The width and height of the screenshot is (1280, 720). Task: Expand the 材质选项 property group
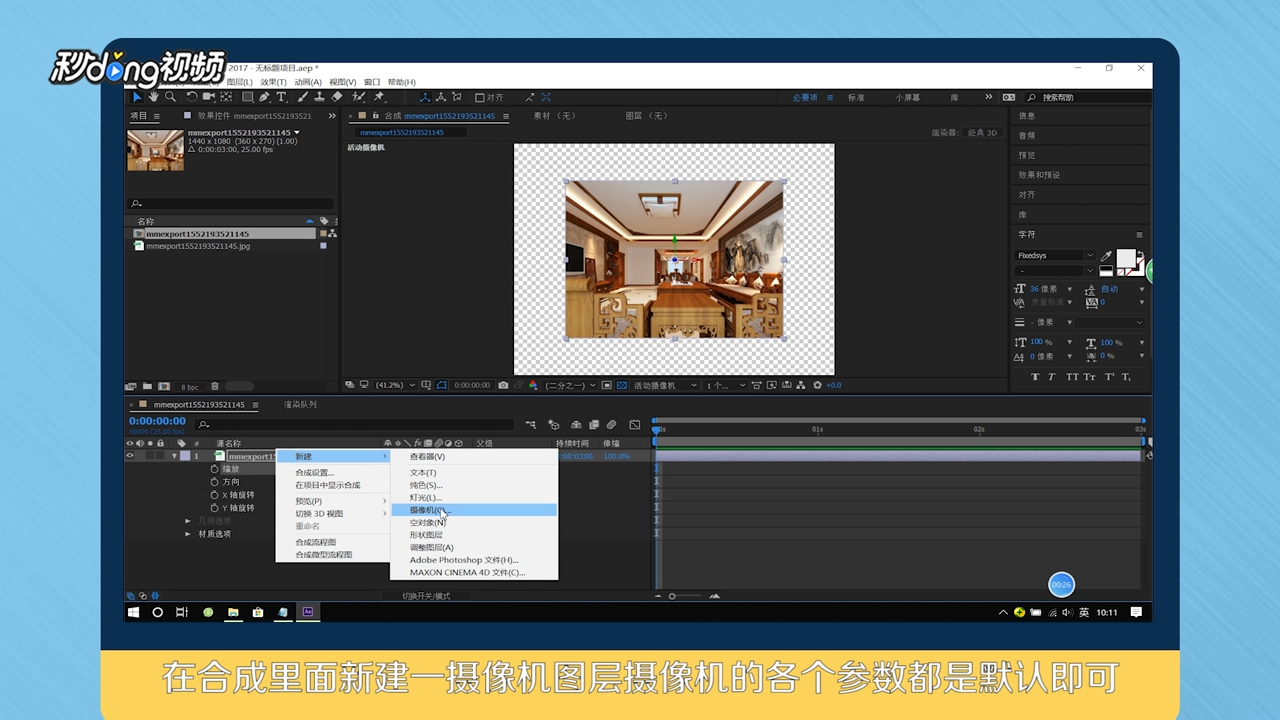click(x=187, y=534)
